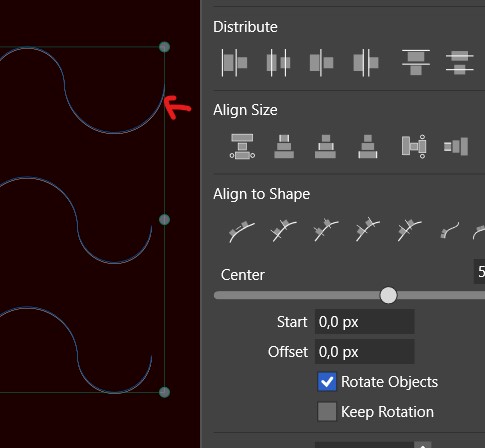
Task: Click the first Align Size icon
Action: 242,146
